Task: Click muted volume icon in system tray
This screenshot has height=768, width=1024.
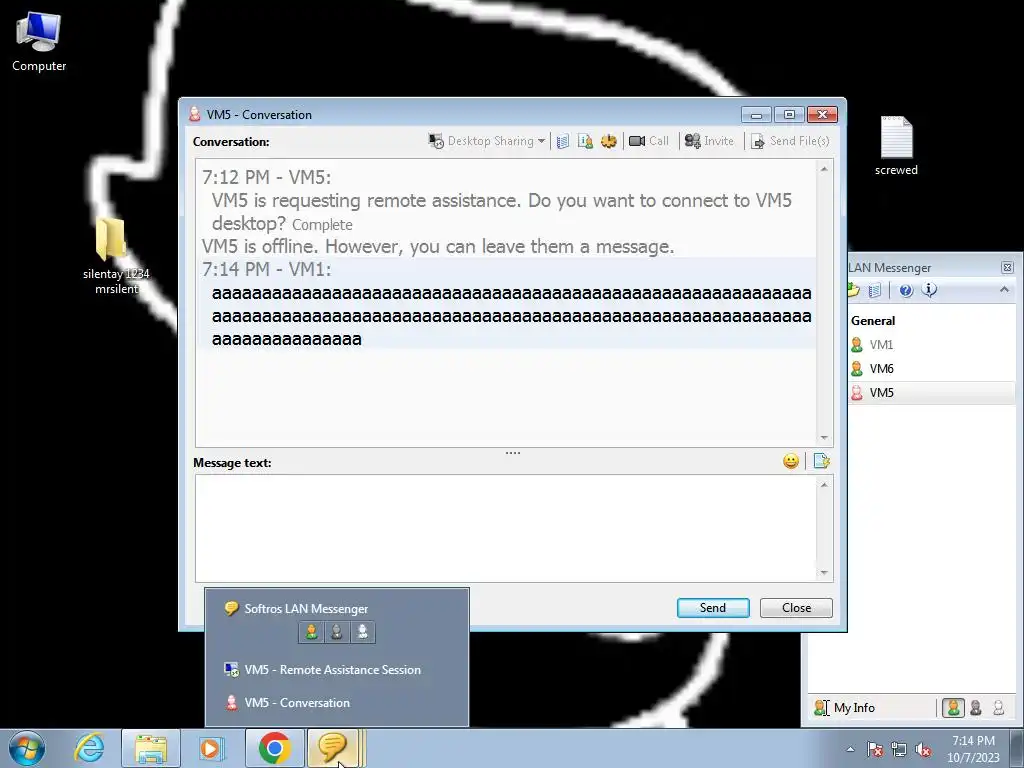Action: click(x=923, y=749)
